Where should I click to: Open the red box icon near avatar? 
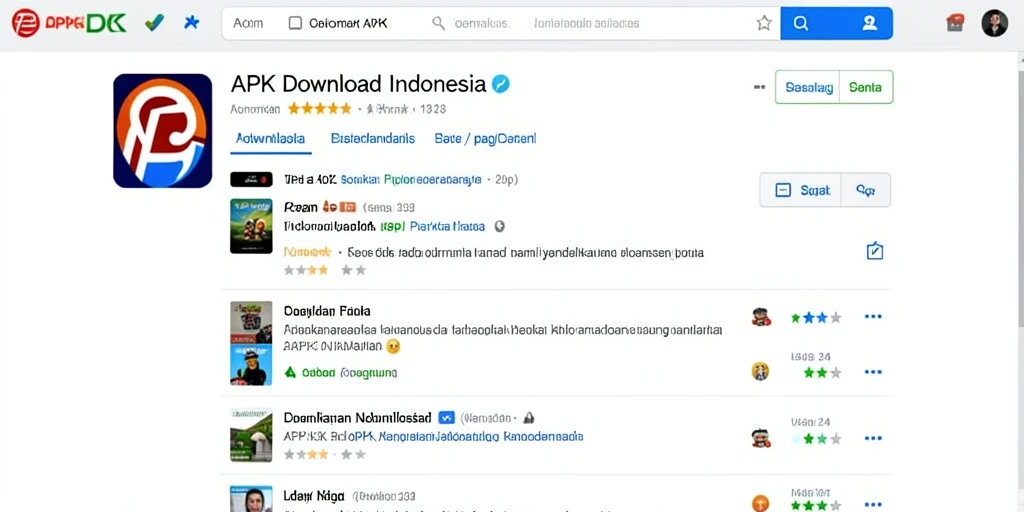[x=955, y=23]
